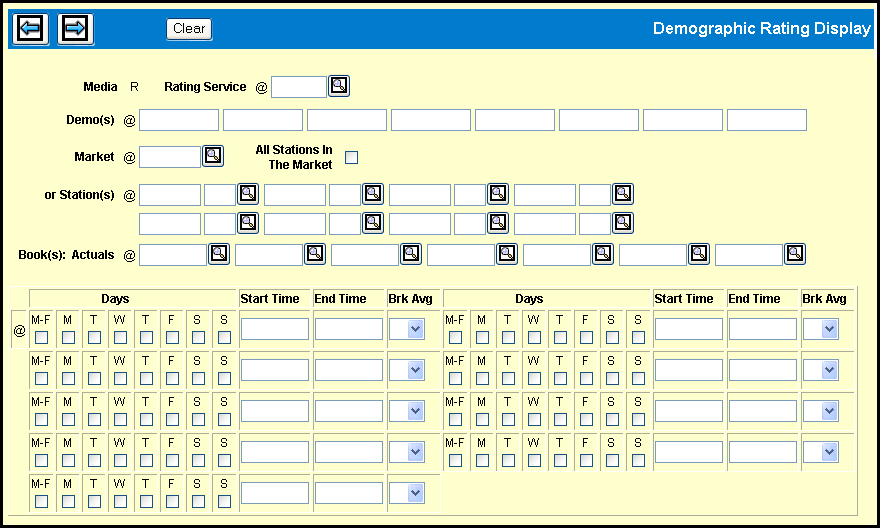This screenshot has height=528, width=880.
Task: Open the third Book(s) Actuals lookup icon
Action: (411, 254)
